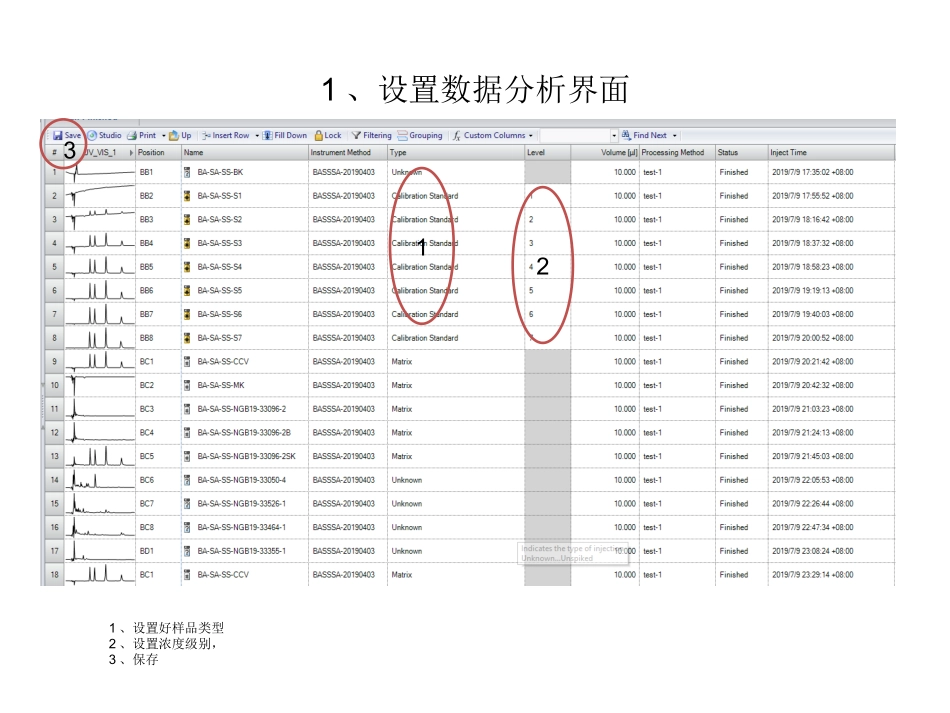Click the Save button in the toolbar
Image resolution: width=950 pixels, height=713 pixels.
coord(67,135)
